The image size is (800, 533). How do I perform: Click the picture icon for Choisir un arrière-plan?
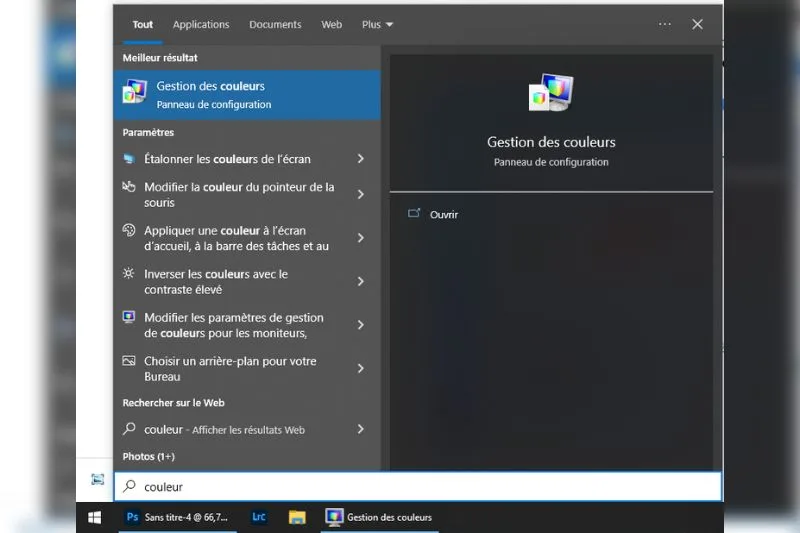click(x=129, y=361)
